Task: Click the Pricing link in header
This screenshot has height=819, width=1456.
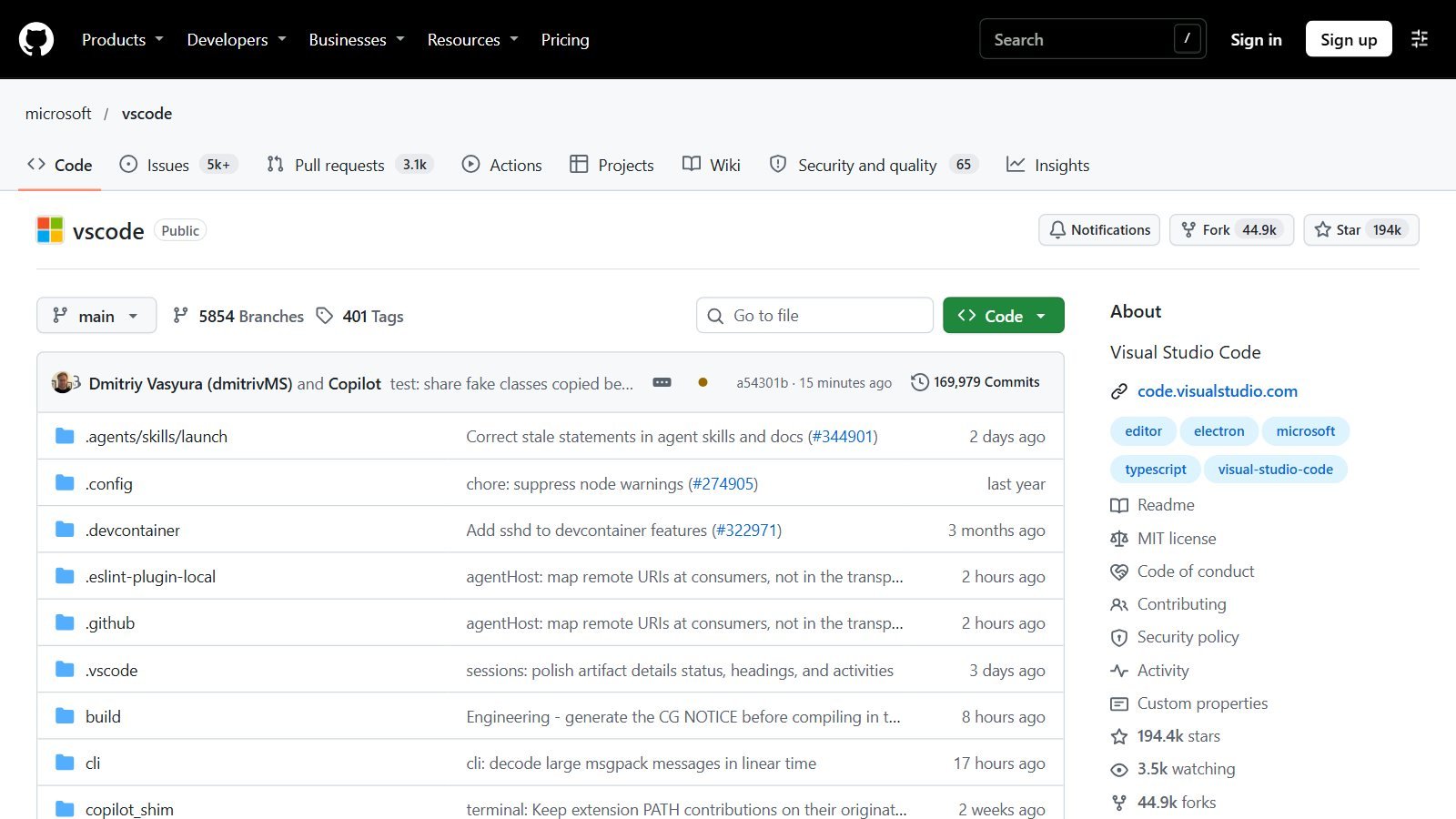Action: pyautogui.click(x=565, y=39)
